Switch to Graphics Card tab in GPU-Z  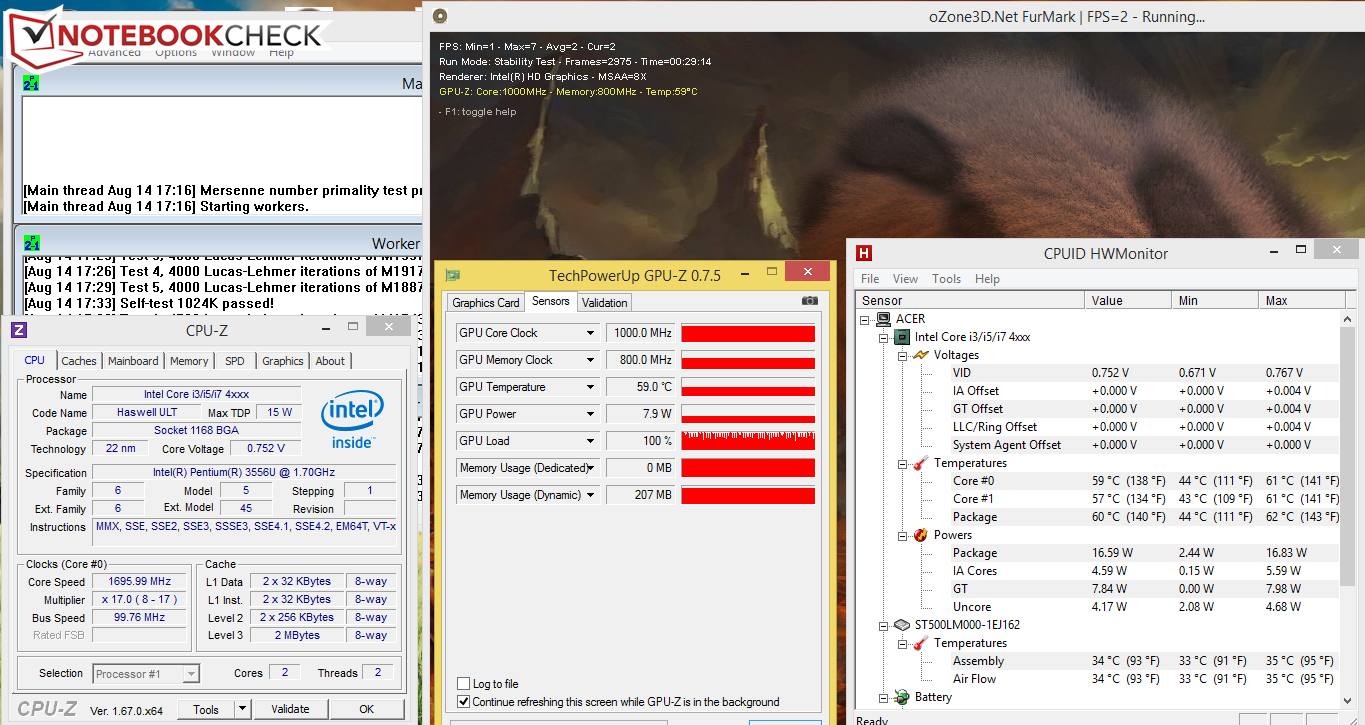click(486, 302)
